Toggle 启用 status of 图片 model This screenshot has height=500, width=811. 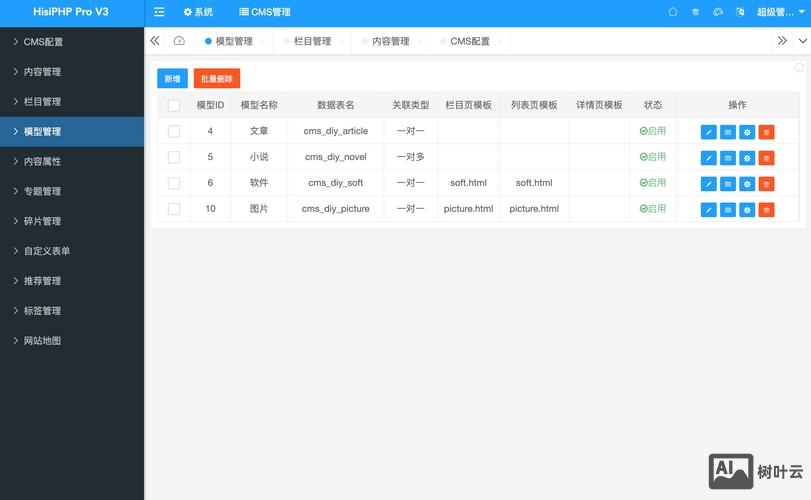coord(653,209)
